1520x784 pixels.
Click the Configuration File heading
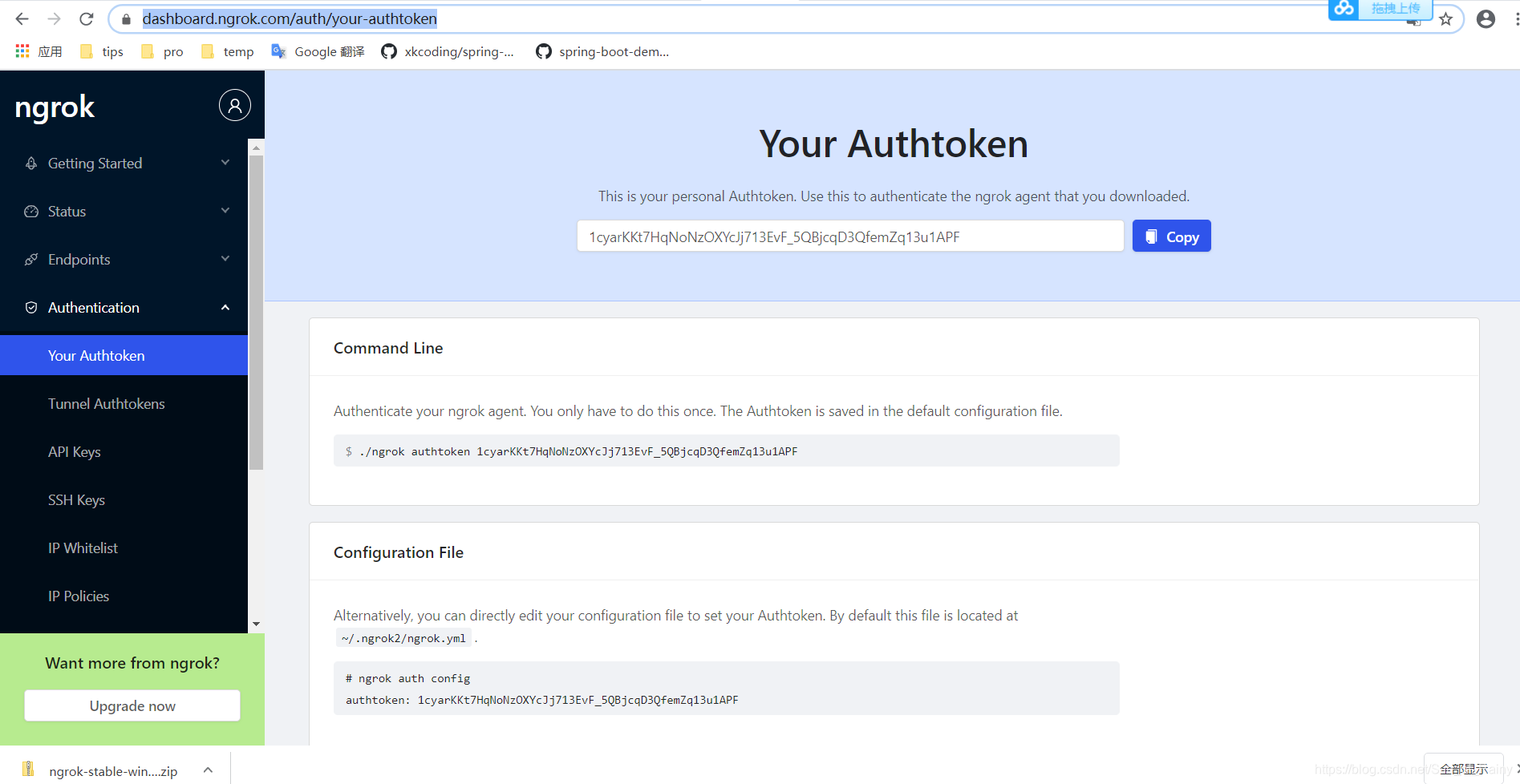399,552
